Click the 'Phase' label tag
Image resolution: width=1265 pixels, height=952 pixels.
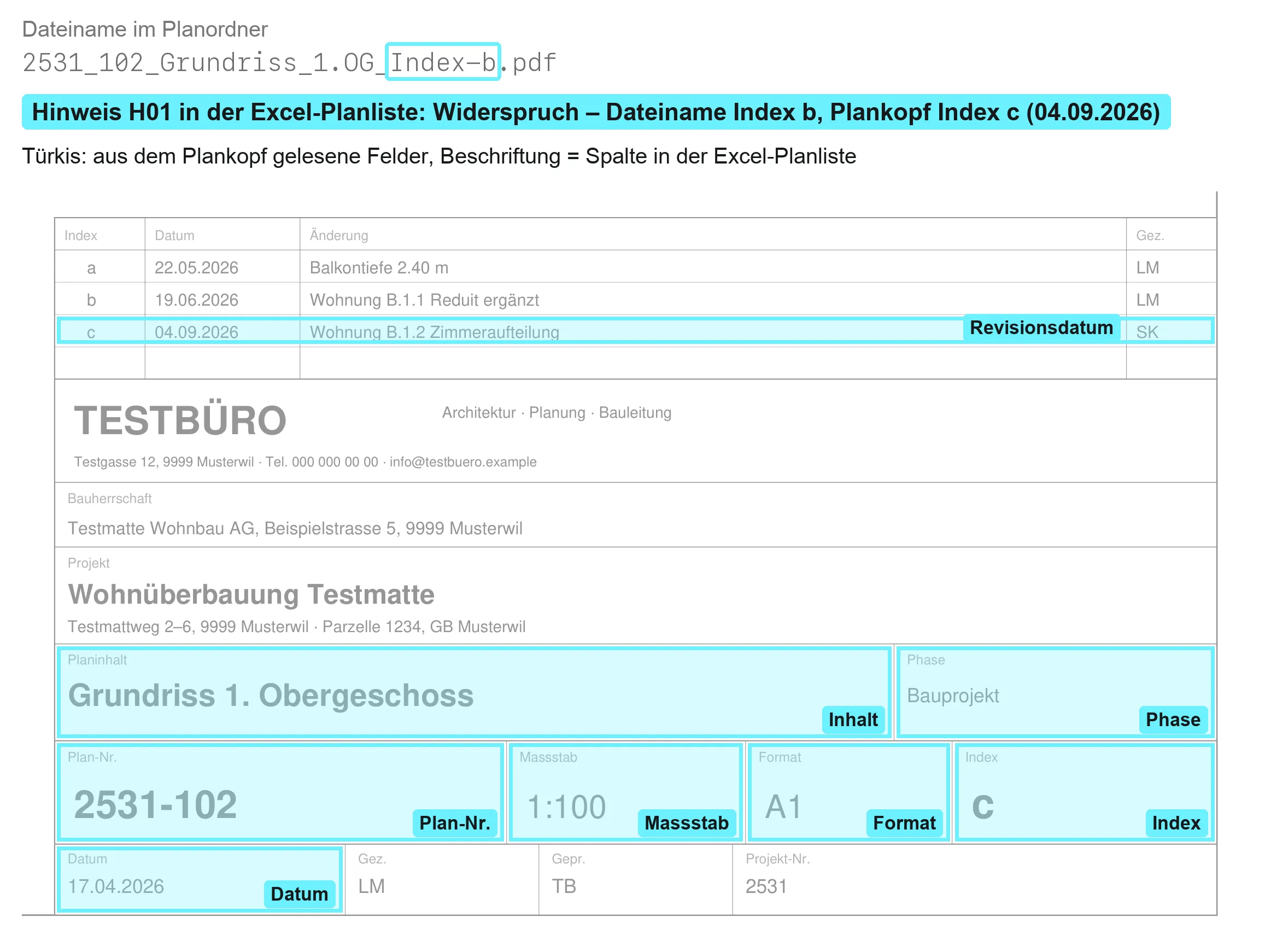(1173, 720)
